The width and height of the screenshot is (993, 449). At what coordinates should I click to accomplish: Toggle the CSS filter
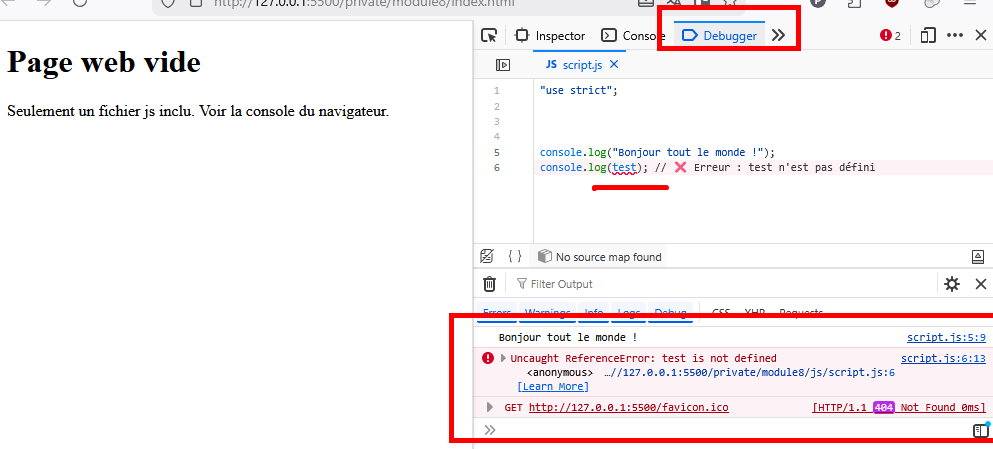point(721,313)
